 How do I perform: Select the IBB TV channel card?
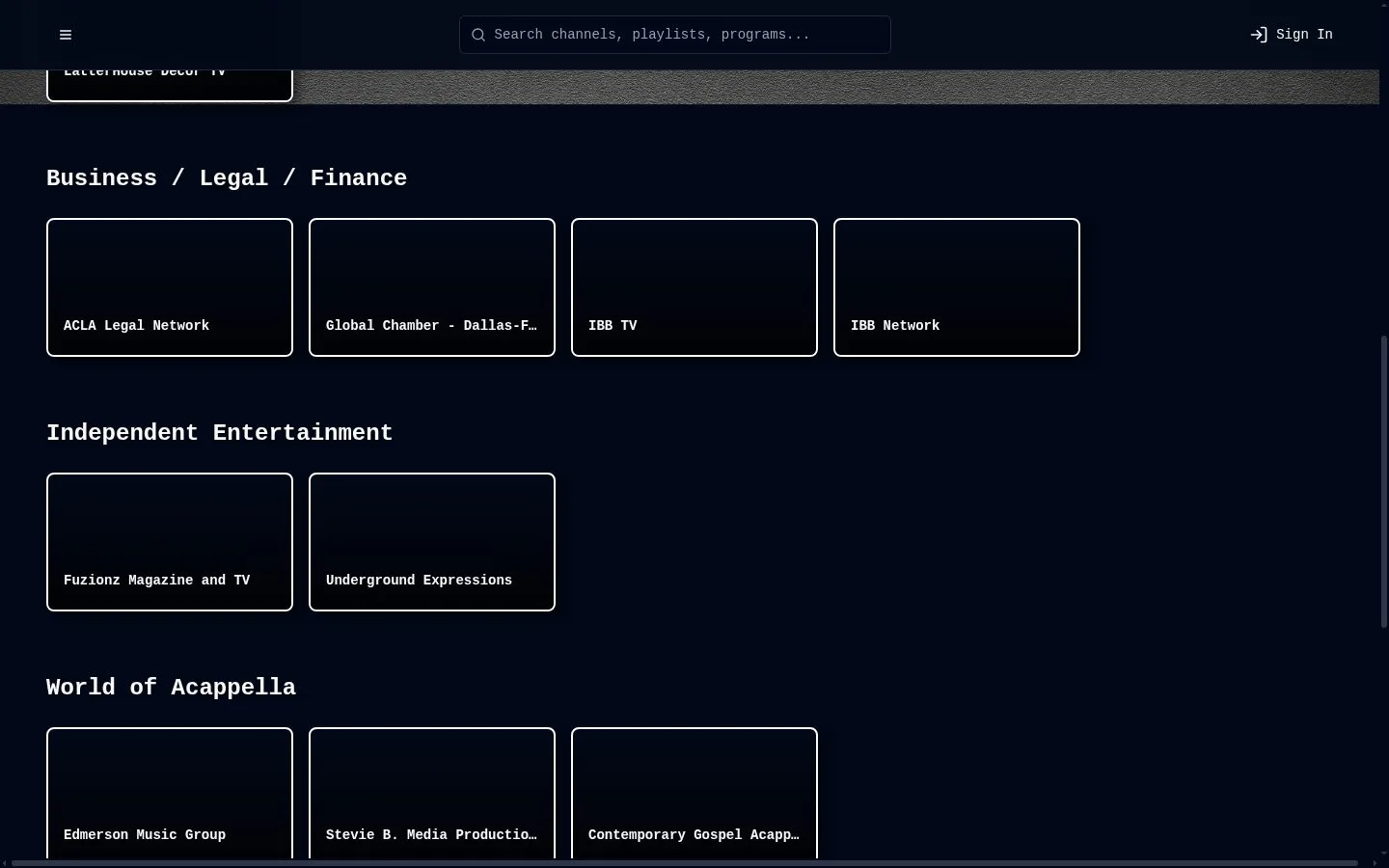(694, 287)
